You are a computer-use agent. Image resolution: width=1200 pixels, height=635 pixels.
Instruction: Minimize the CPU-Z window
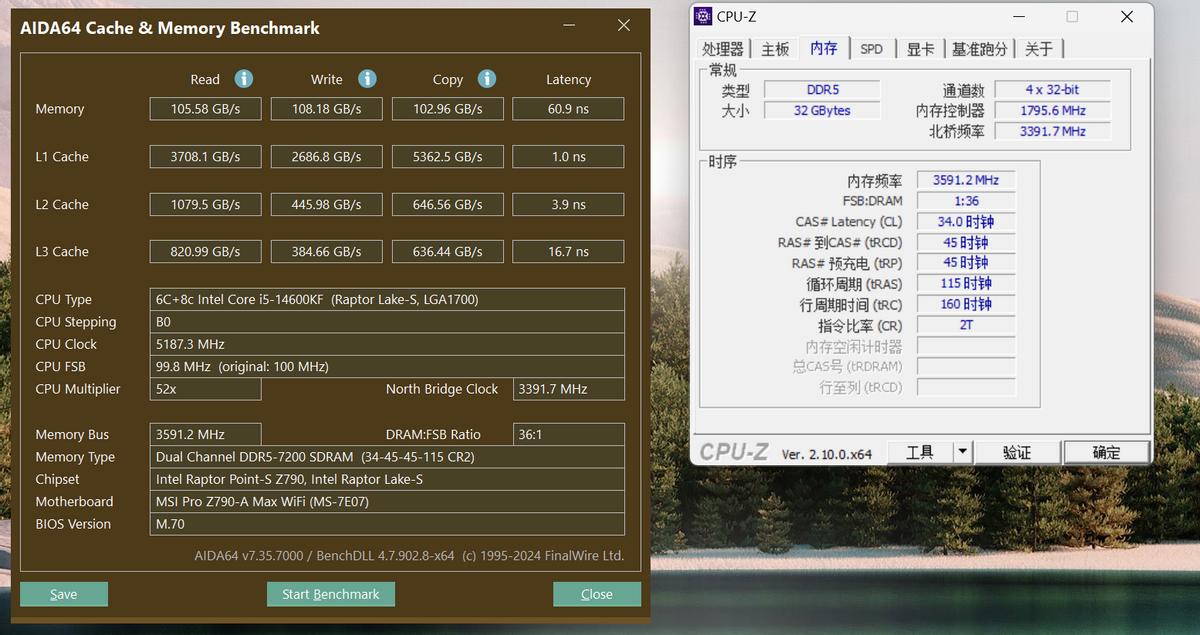[1019, 16]
